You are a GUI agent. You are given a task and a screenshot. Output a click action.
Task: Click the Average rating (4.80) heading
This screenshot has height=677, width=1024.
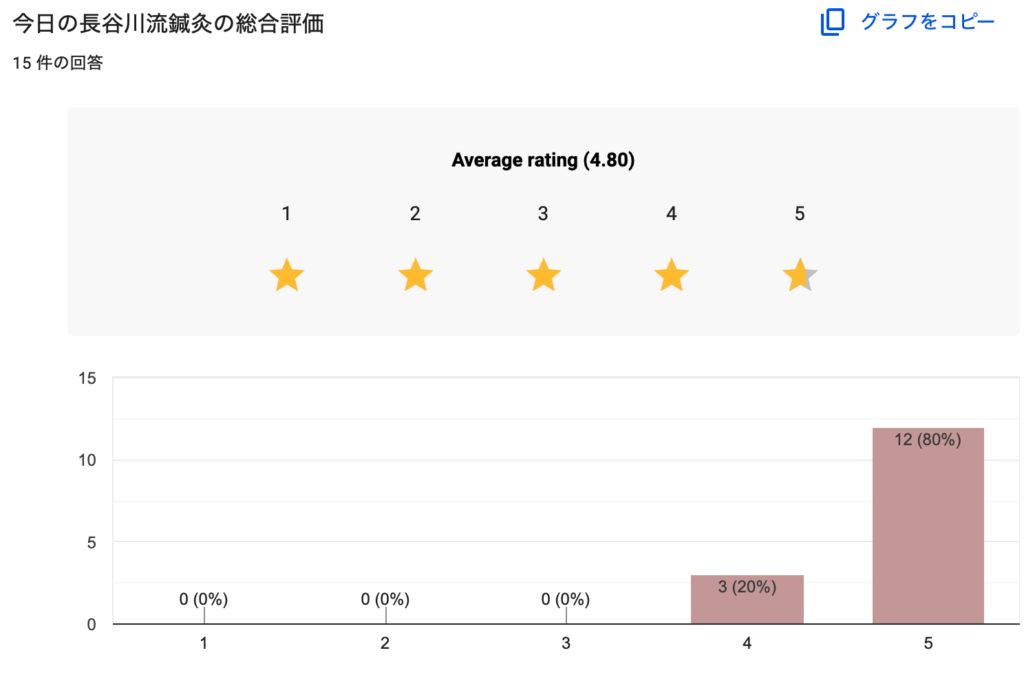click(x=543, y=160)
